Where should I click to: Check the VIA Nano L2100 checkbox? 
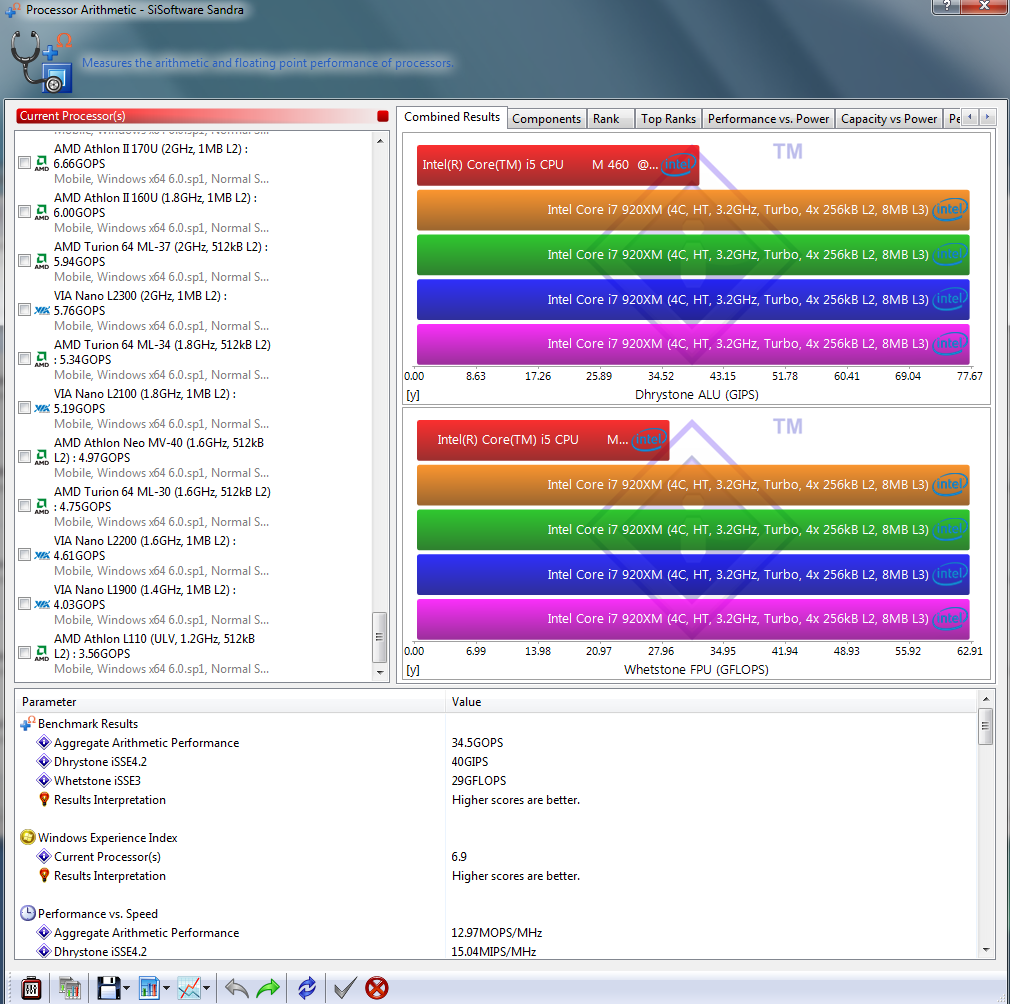24,408
